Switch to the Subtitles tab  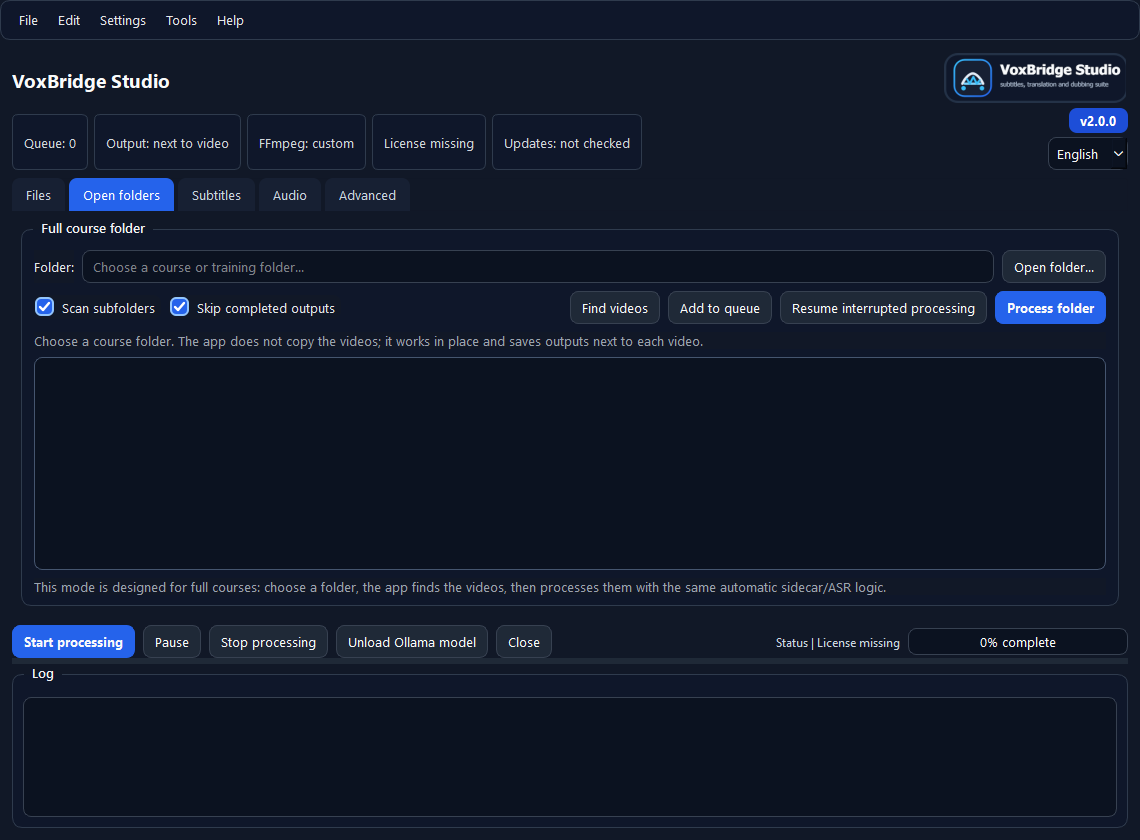point(216,195)
